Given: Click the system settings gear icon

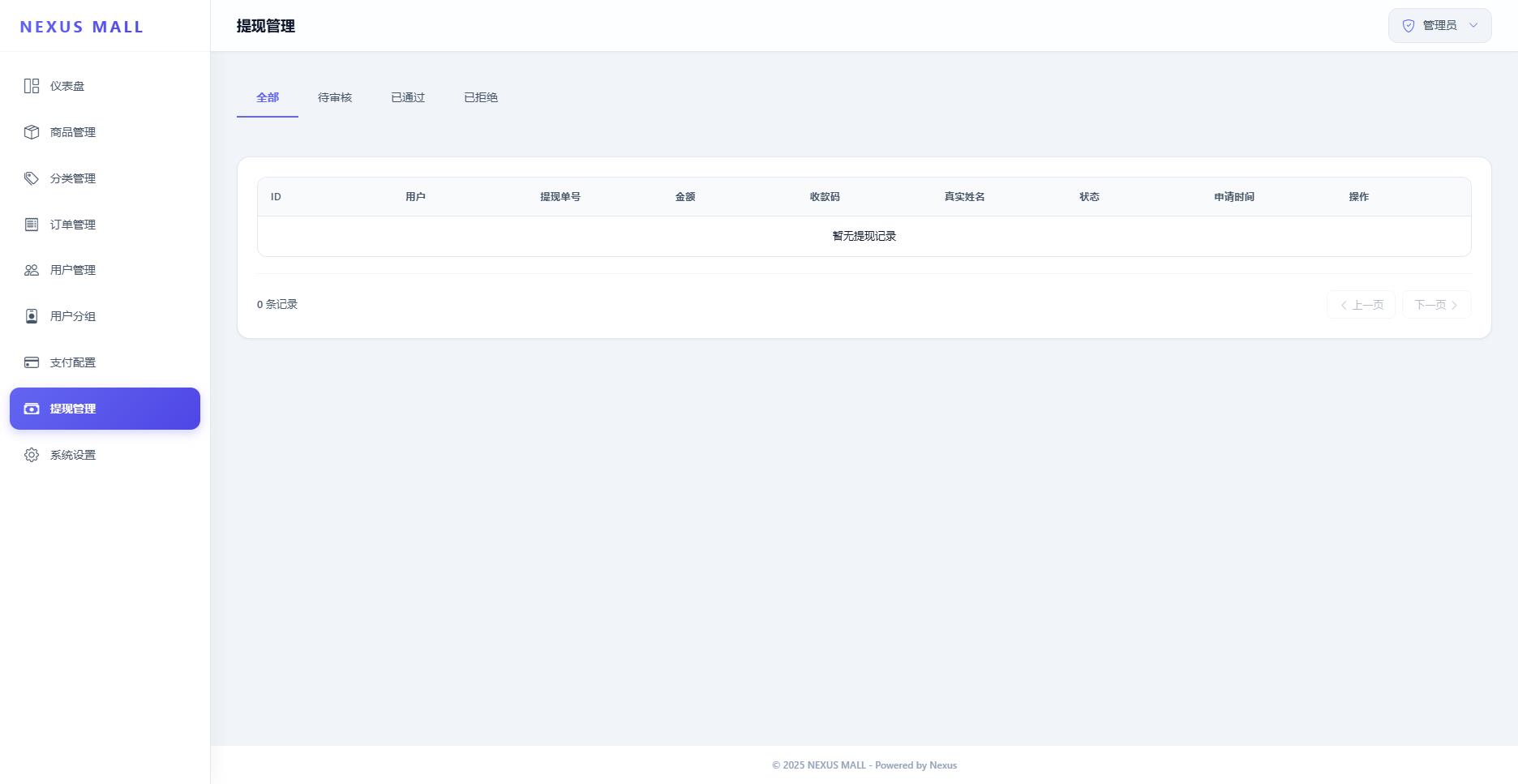Looking at the screenshot, I should point(32,455).
